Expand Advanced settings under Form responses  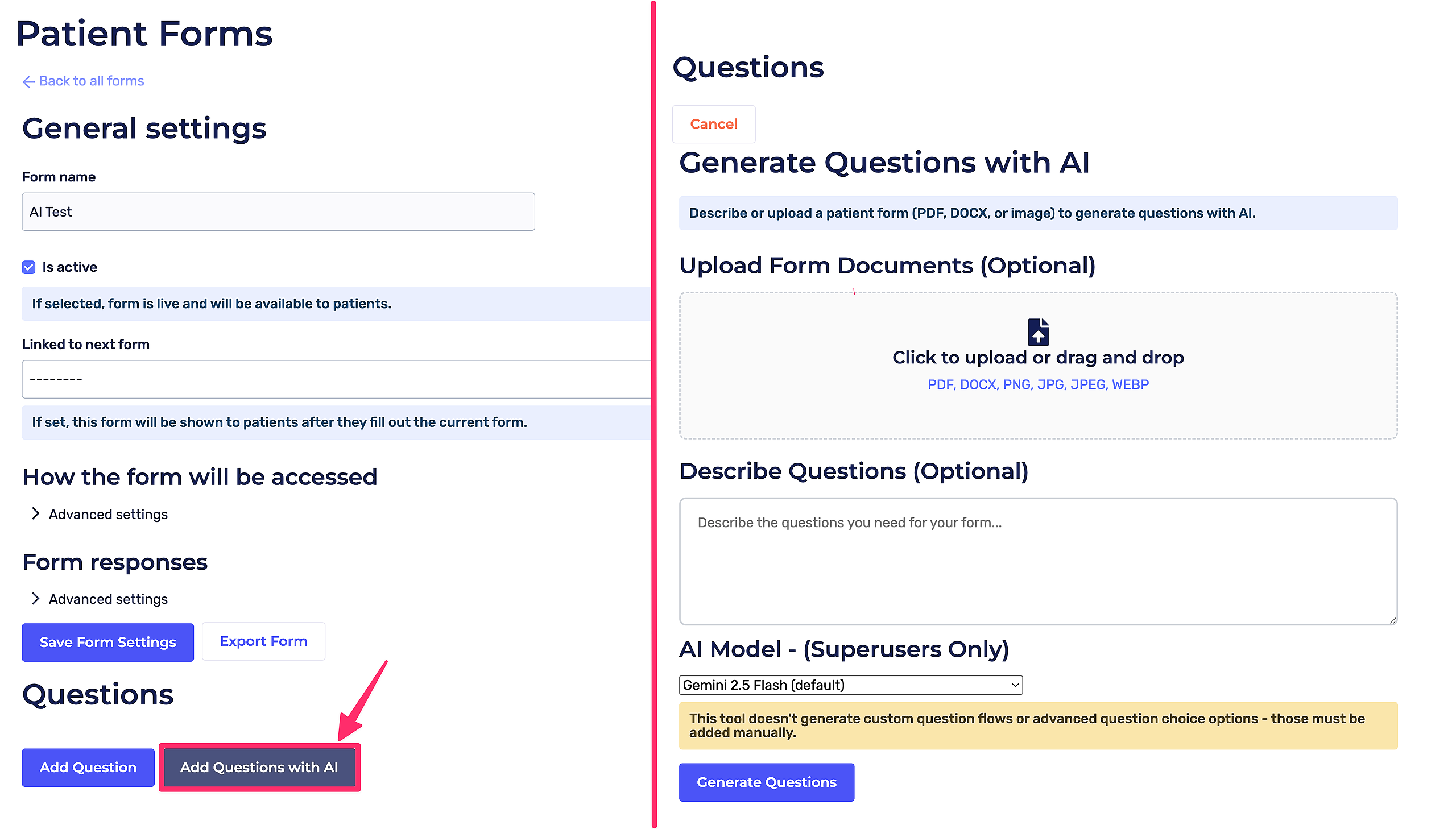(x=107, y=599)
